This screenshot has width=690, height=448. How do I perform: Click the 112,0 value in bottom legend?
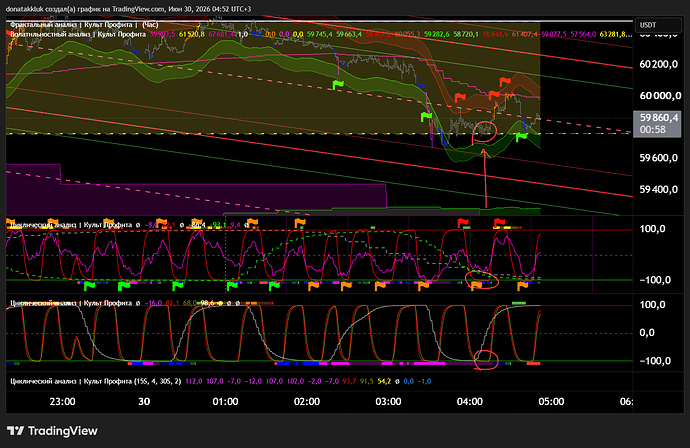pyautogui.click(x=194, y=381)
